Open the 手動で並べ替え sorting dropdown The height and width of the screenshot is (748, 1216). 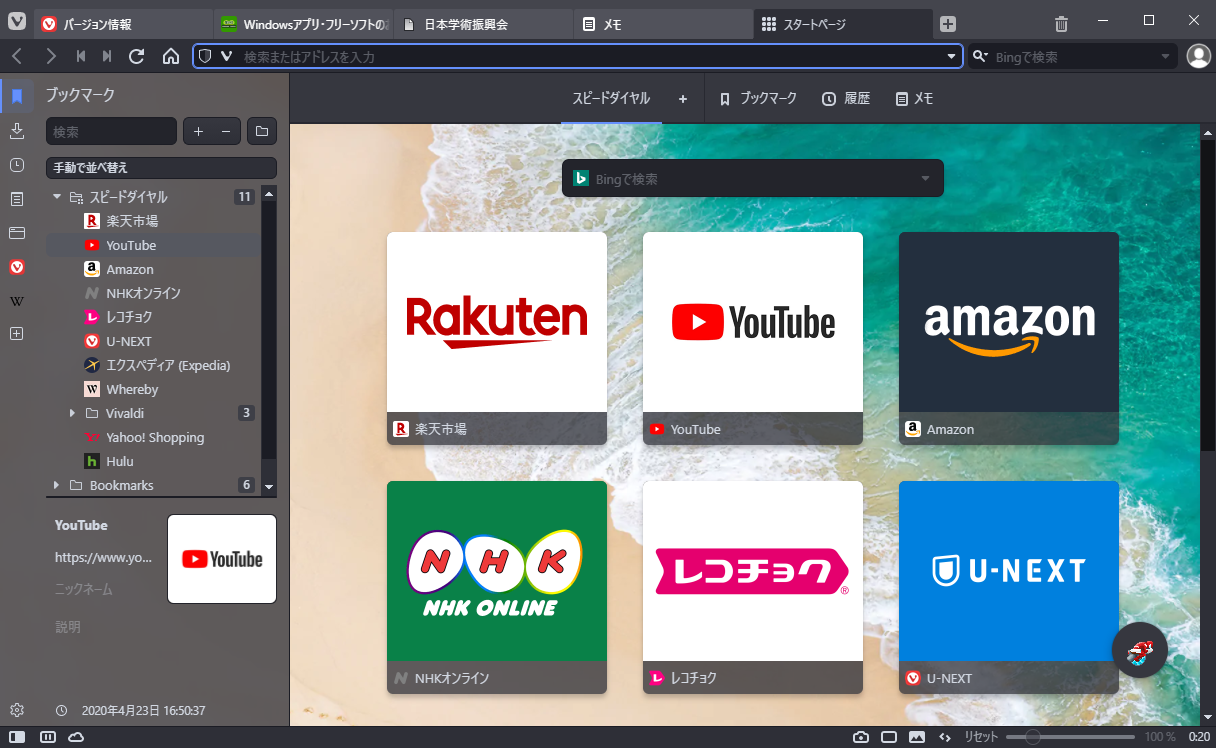point(162,168)
